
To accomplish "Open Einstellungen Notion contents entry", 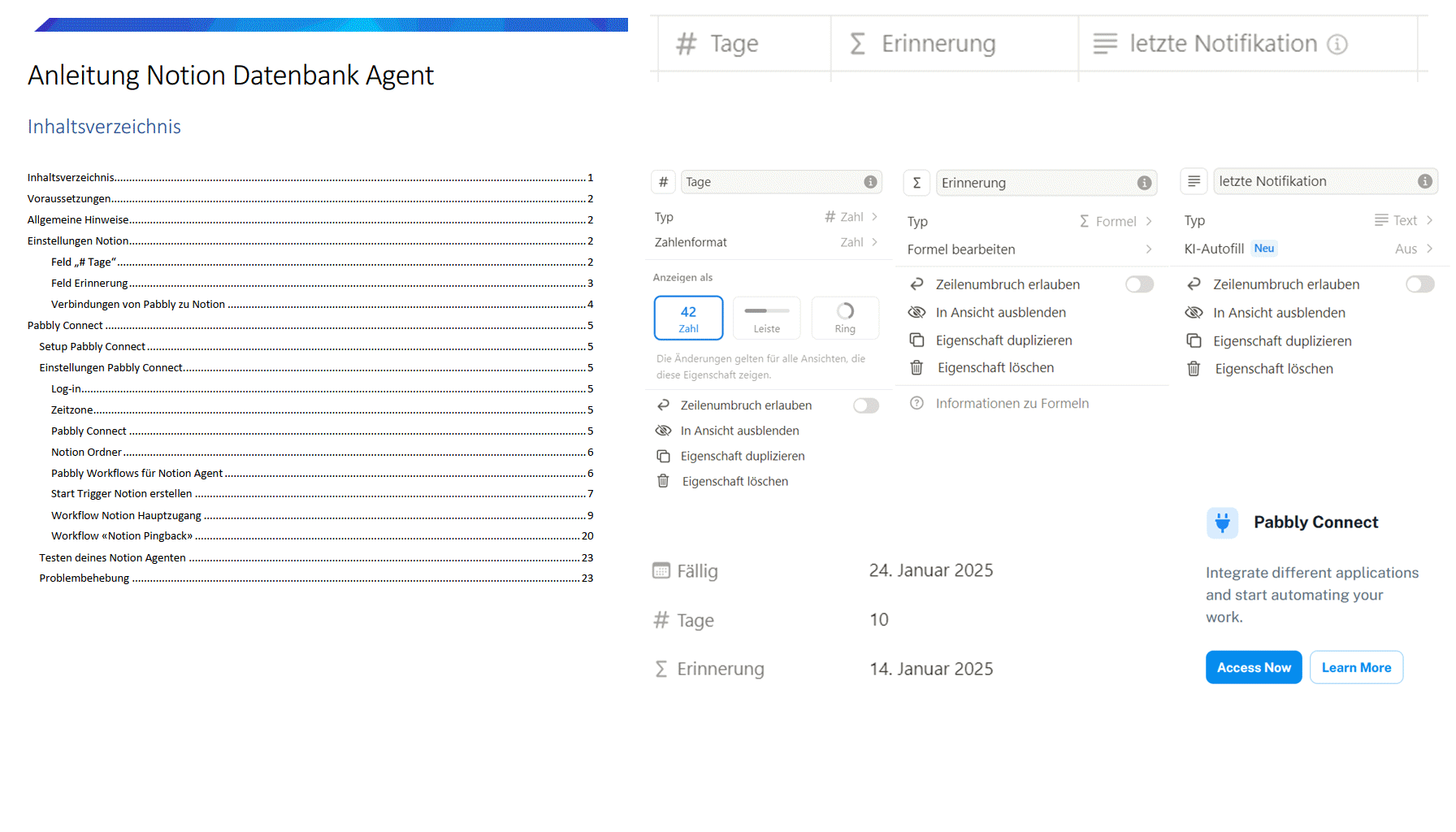I will [x=310, y=241].
